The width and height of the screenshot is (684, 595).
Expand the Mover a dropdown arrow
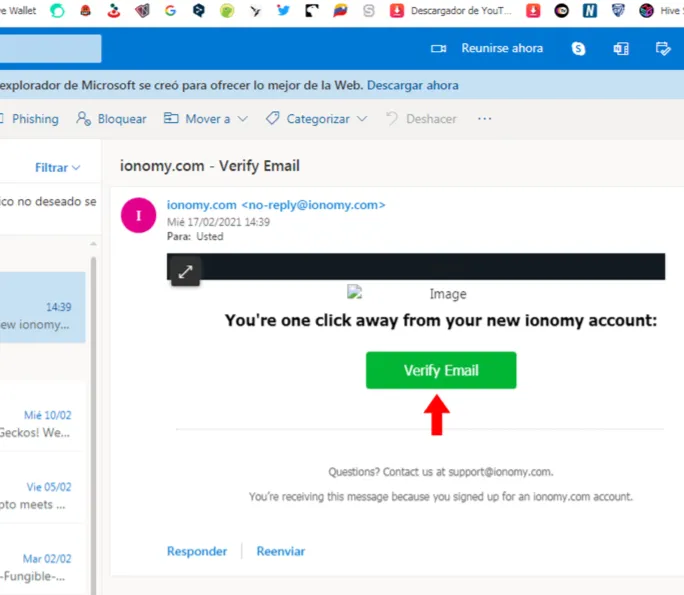tap(243, 119)
